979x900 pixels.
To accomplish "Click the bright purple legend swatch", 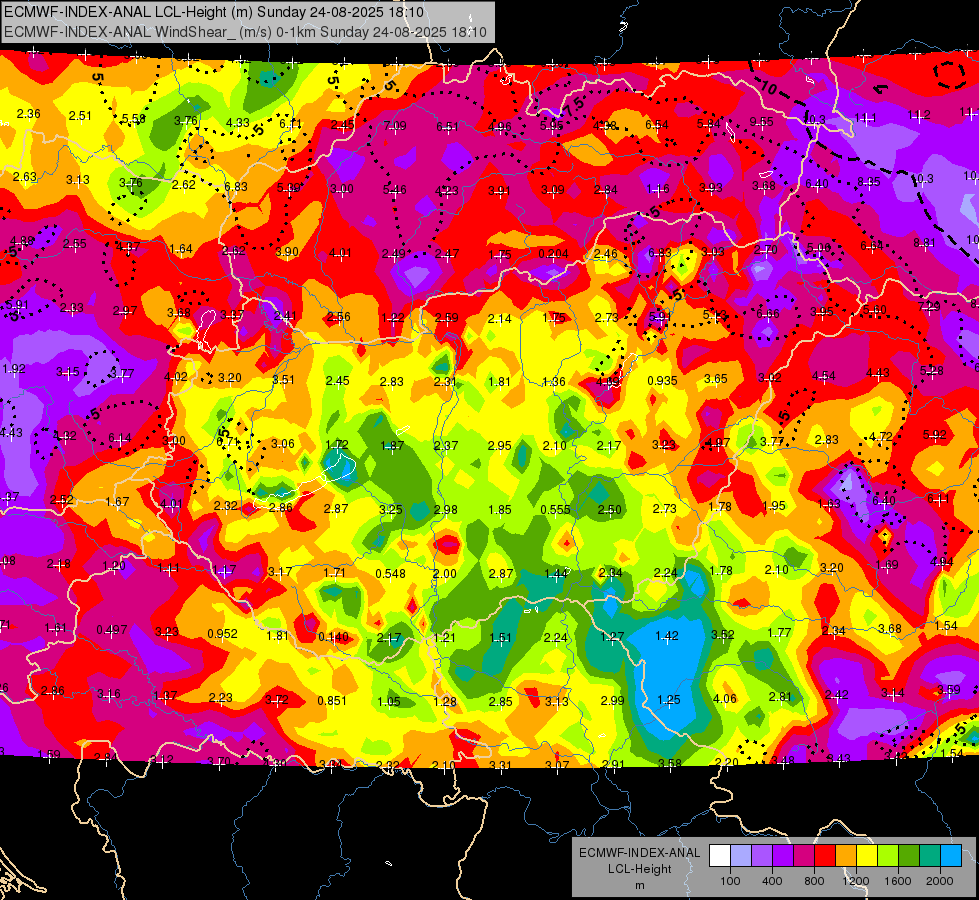I will coord(783,856).
